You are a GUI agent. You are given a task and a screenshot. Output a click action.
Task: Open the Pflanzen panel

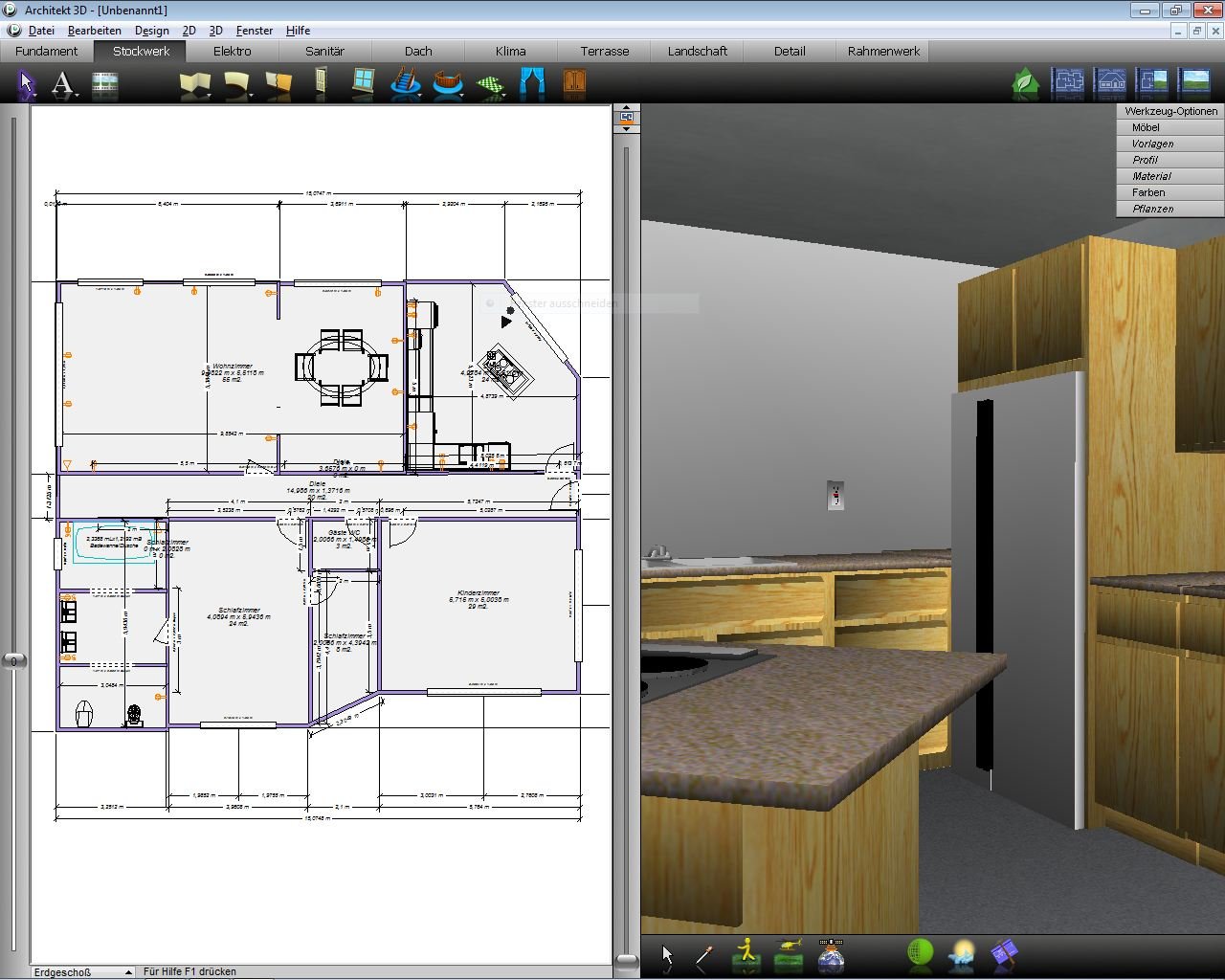(1170, 209)
